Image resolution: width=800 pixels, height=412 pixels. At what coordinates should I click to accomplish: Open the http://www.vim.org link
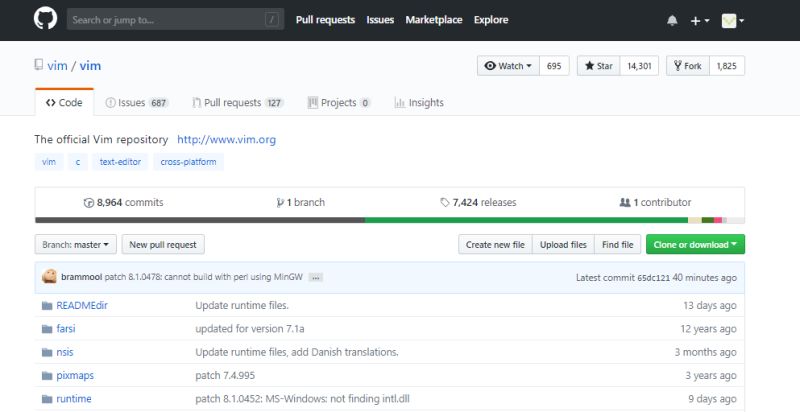click(227, 139)
